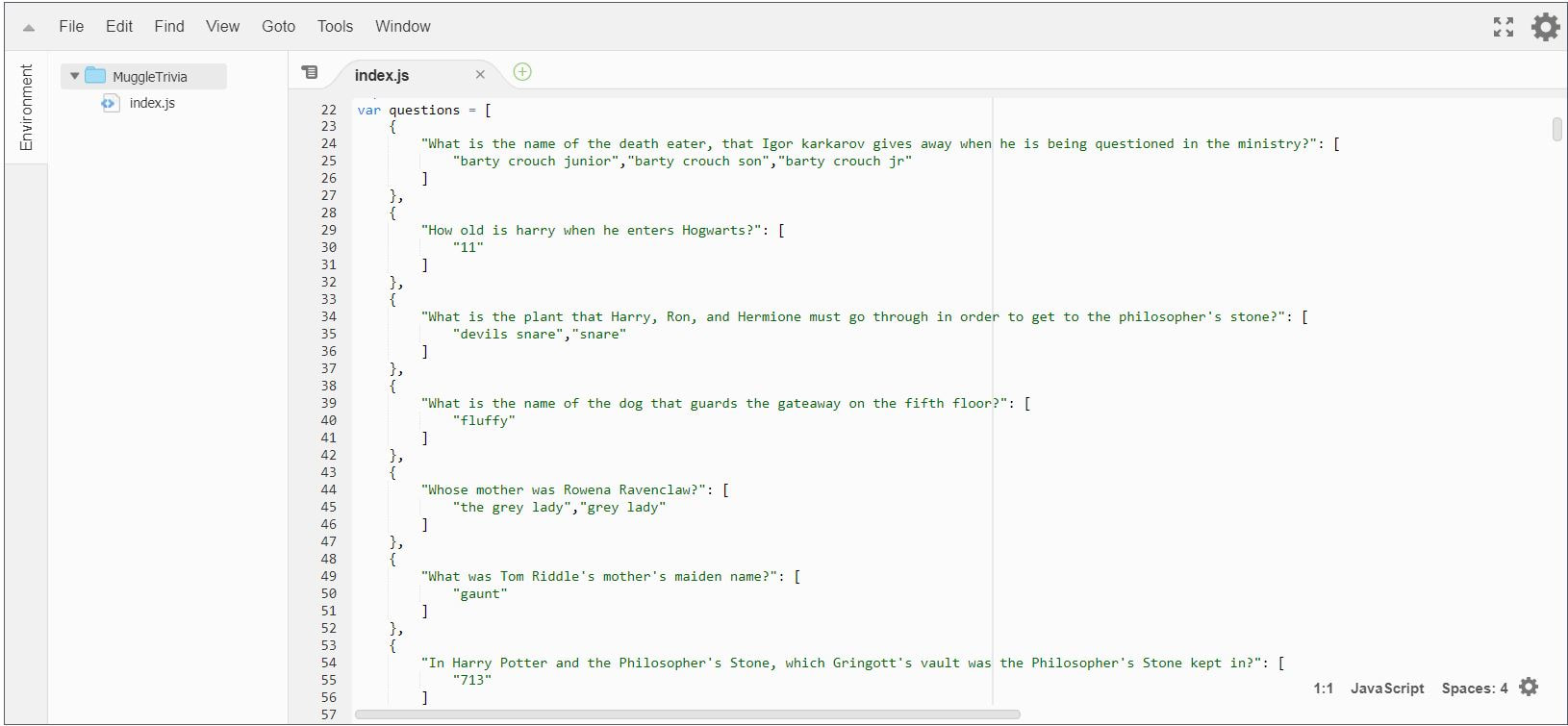Close the index.js tab

(x=480, y=75)
